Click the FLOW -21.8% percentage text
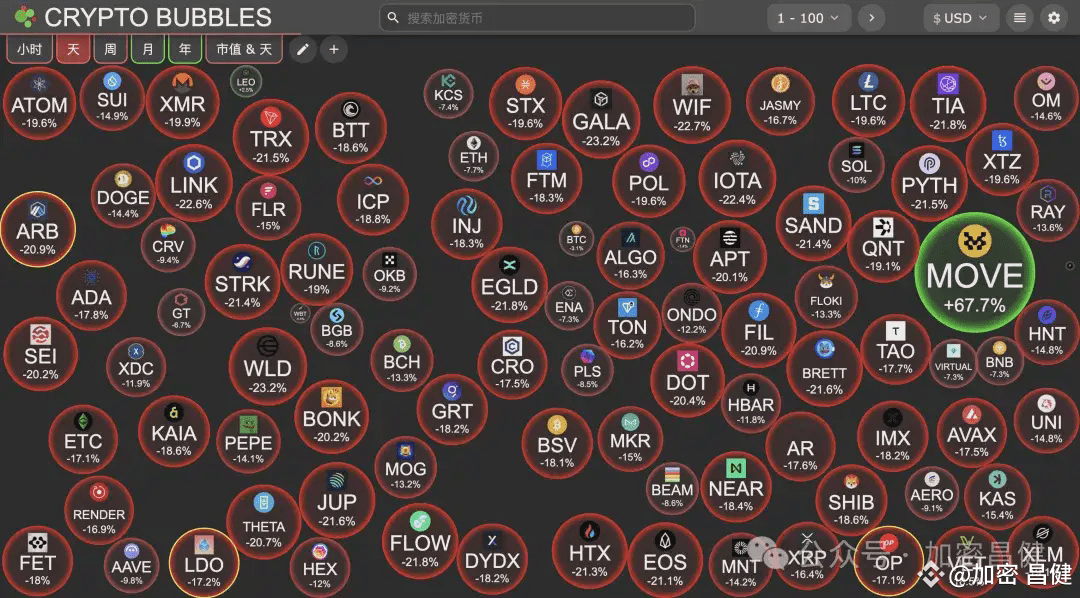The height and width of the screenshot is (598, 1080). pyautogui.click(x=420, y=562)
